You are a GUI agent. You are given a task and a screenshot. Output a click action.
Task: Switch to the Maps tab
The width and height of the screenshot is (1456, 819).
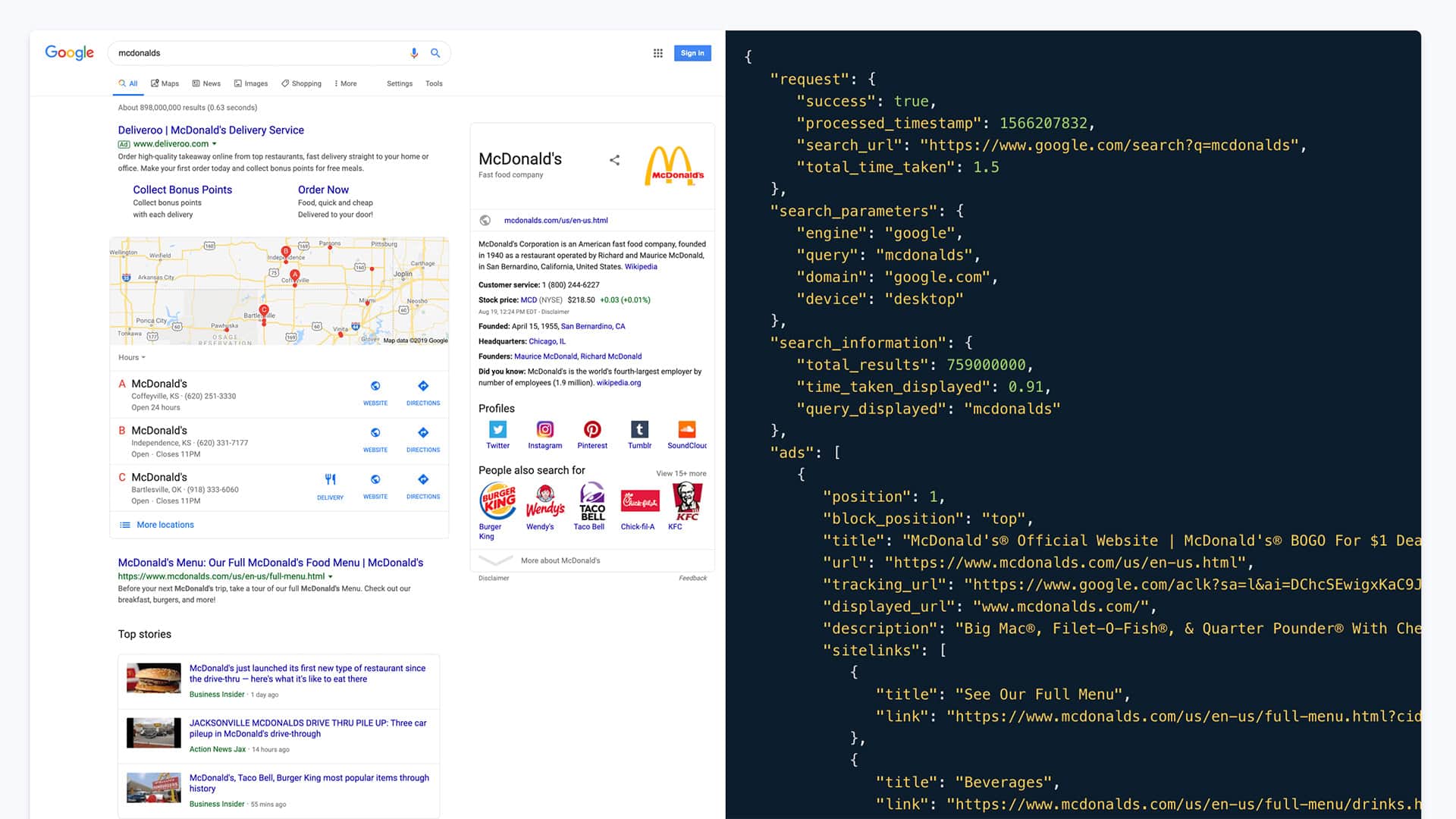coord(165,83)
